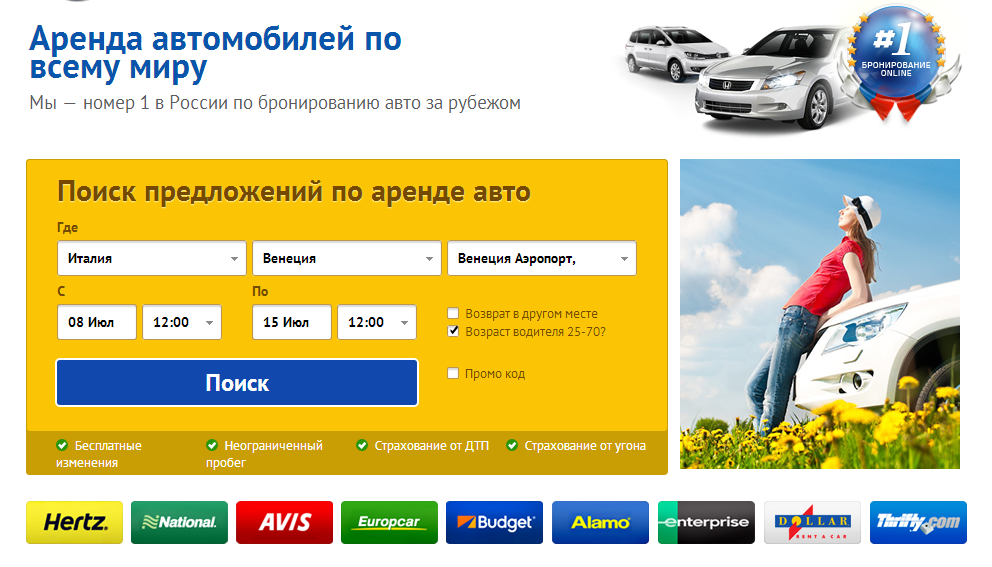Tick the 'Промо код' checkbox
This screenshot has height=567, width=992.
[x=453, y=374]
